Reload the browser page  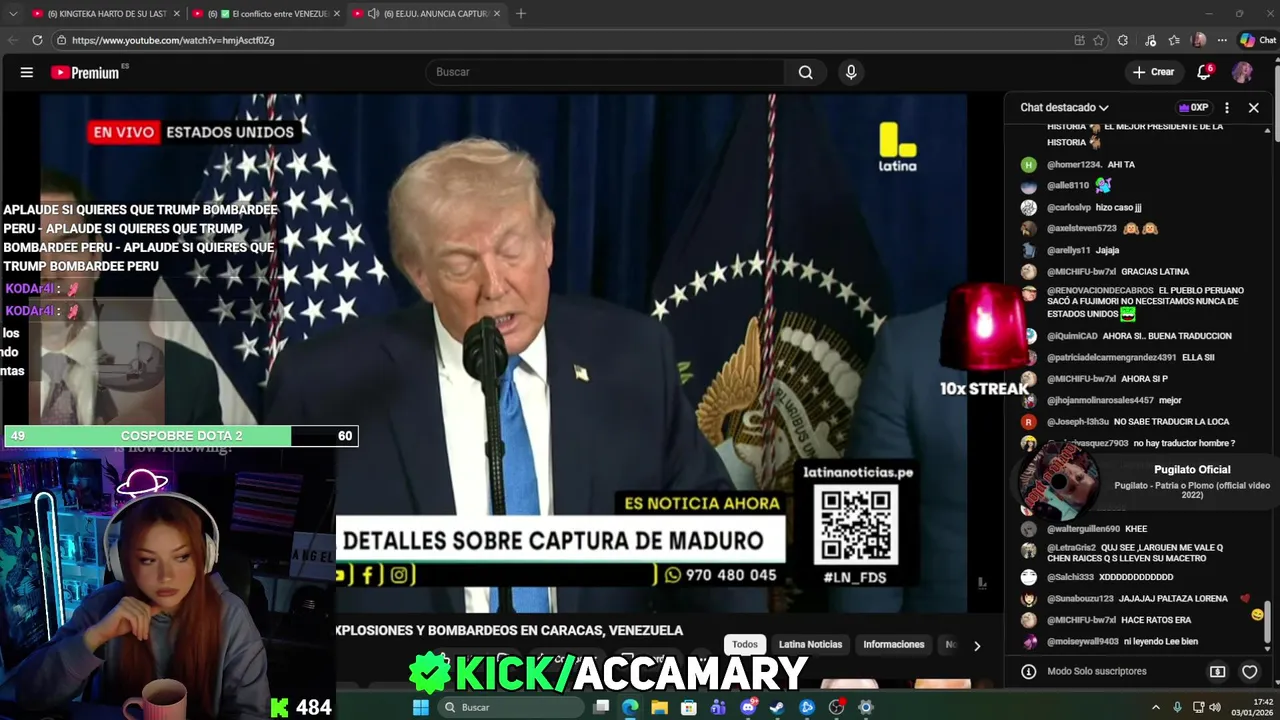tap(37, 40)
